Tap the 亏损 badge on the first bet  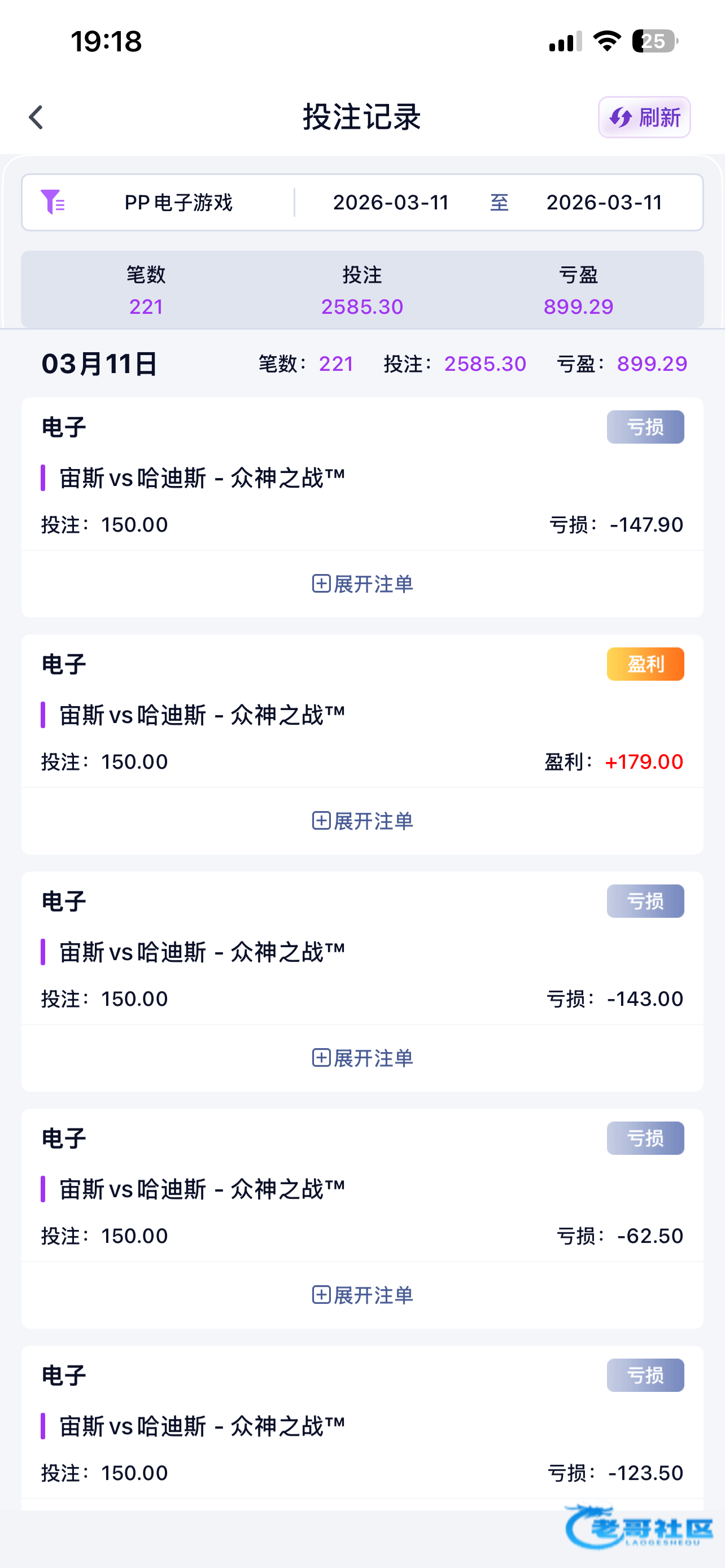coord(645,427)
